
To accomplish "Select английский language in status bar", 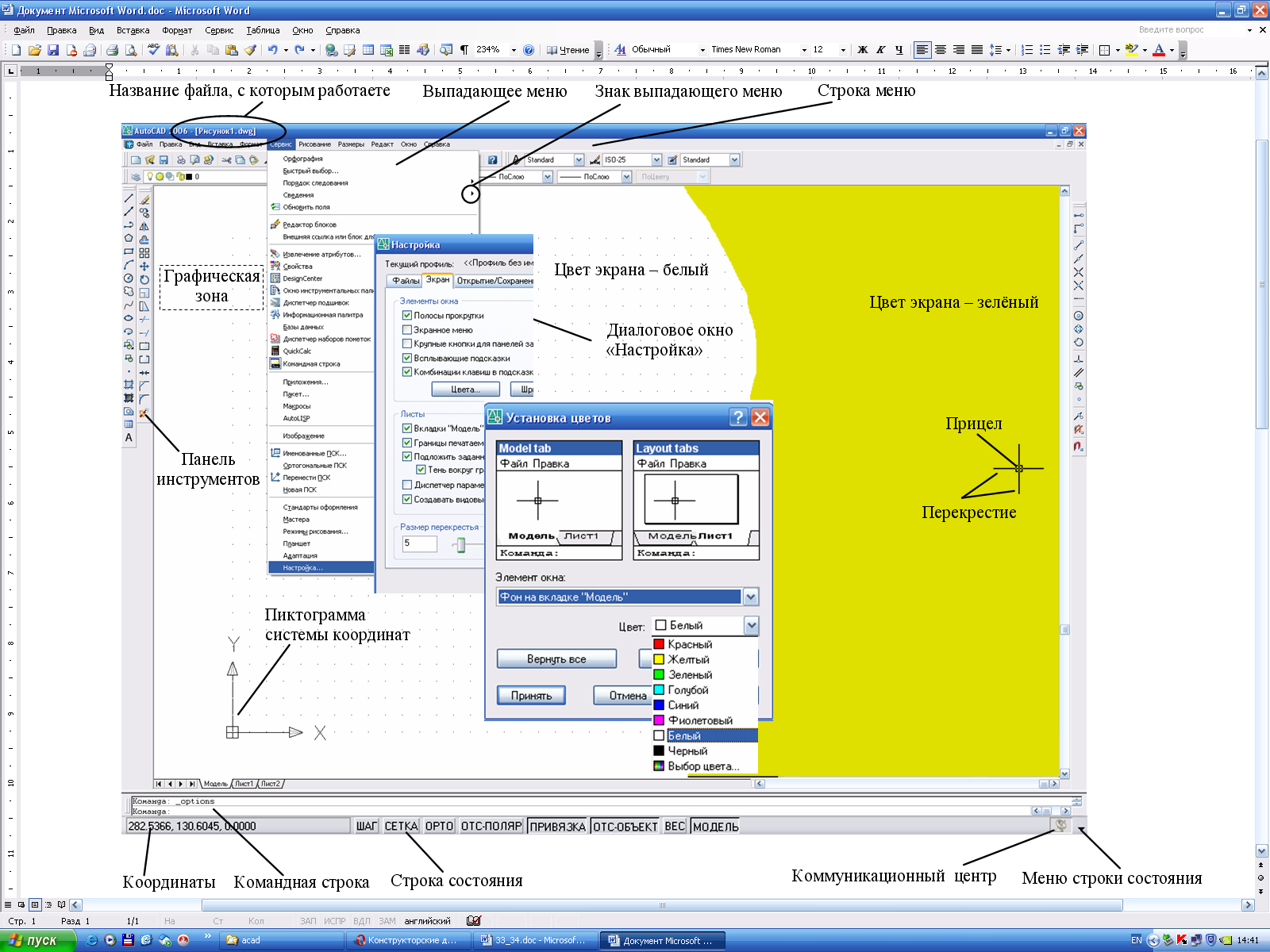I will coord(427,921).
